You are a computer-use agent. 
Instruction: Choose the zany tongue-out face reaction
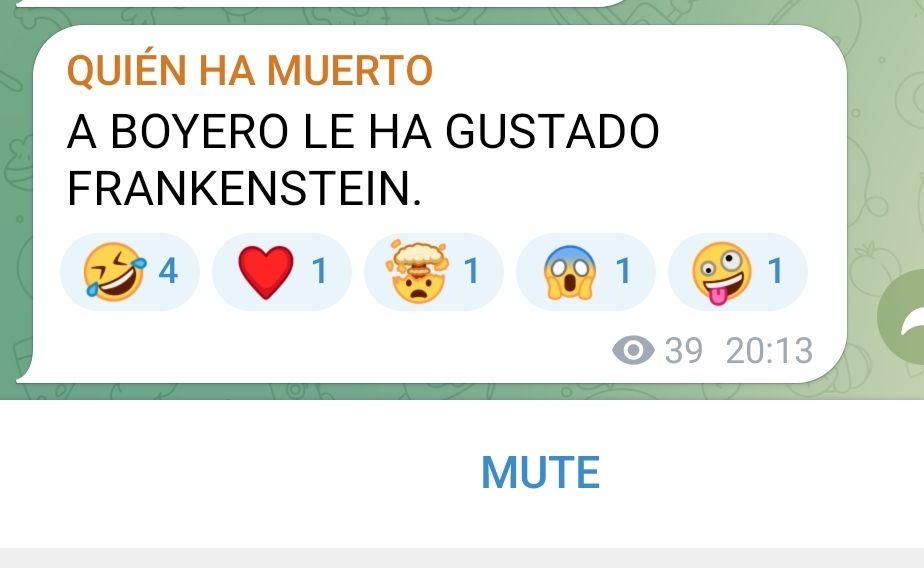[737, 272]
